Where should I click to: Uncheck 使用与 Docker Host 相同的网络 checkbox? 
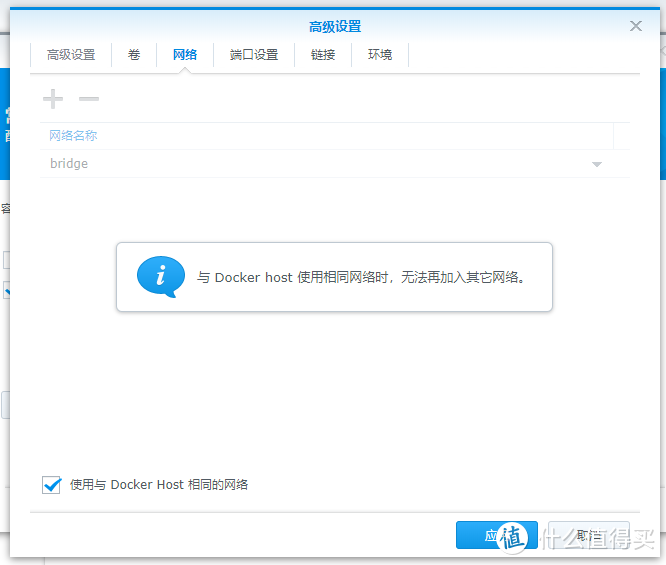click(x=52, y=484)
